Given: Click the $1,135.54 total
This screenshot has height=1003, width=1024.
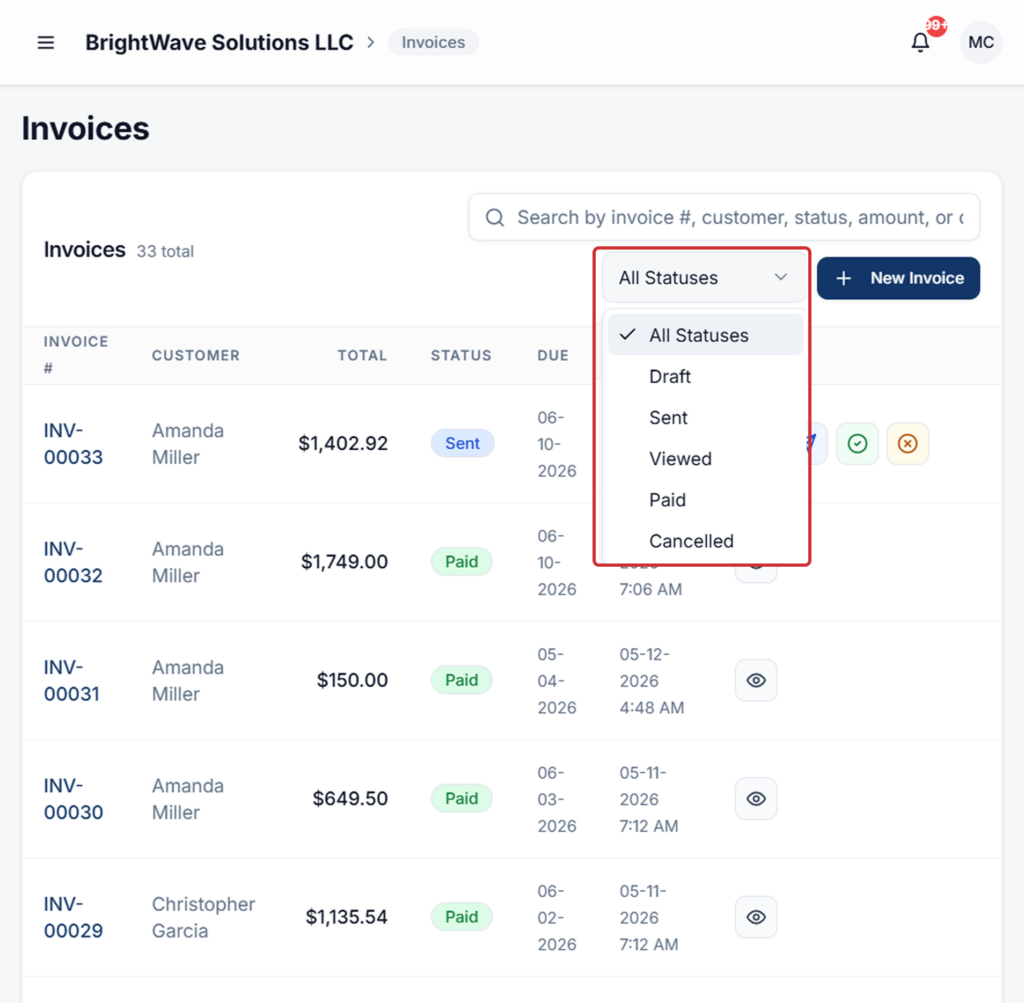Looking at the screenshot, I should [x=346, y=917].
